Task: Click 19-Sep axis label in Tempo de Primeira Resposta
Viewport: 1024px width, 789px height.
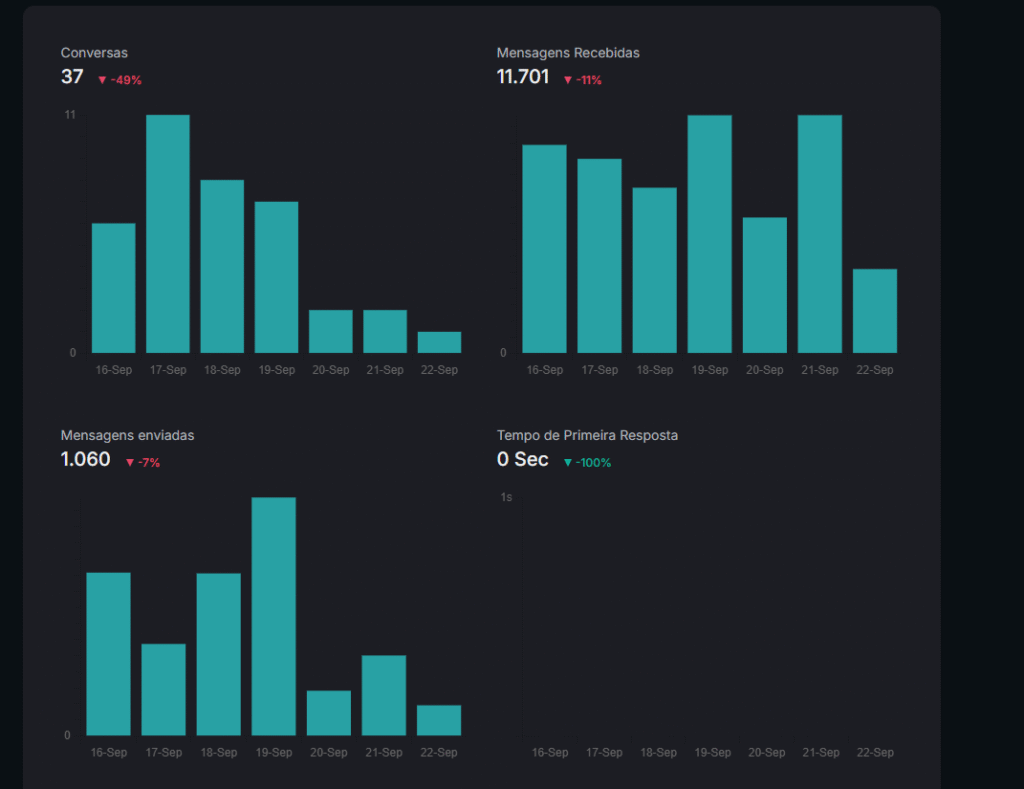Action: coord(712,753)
